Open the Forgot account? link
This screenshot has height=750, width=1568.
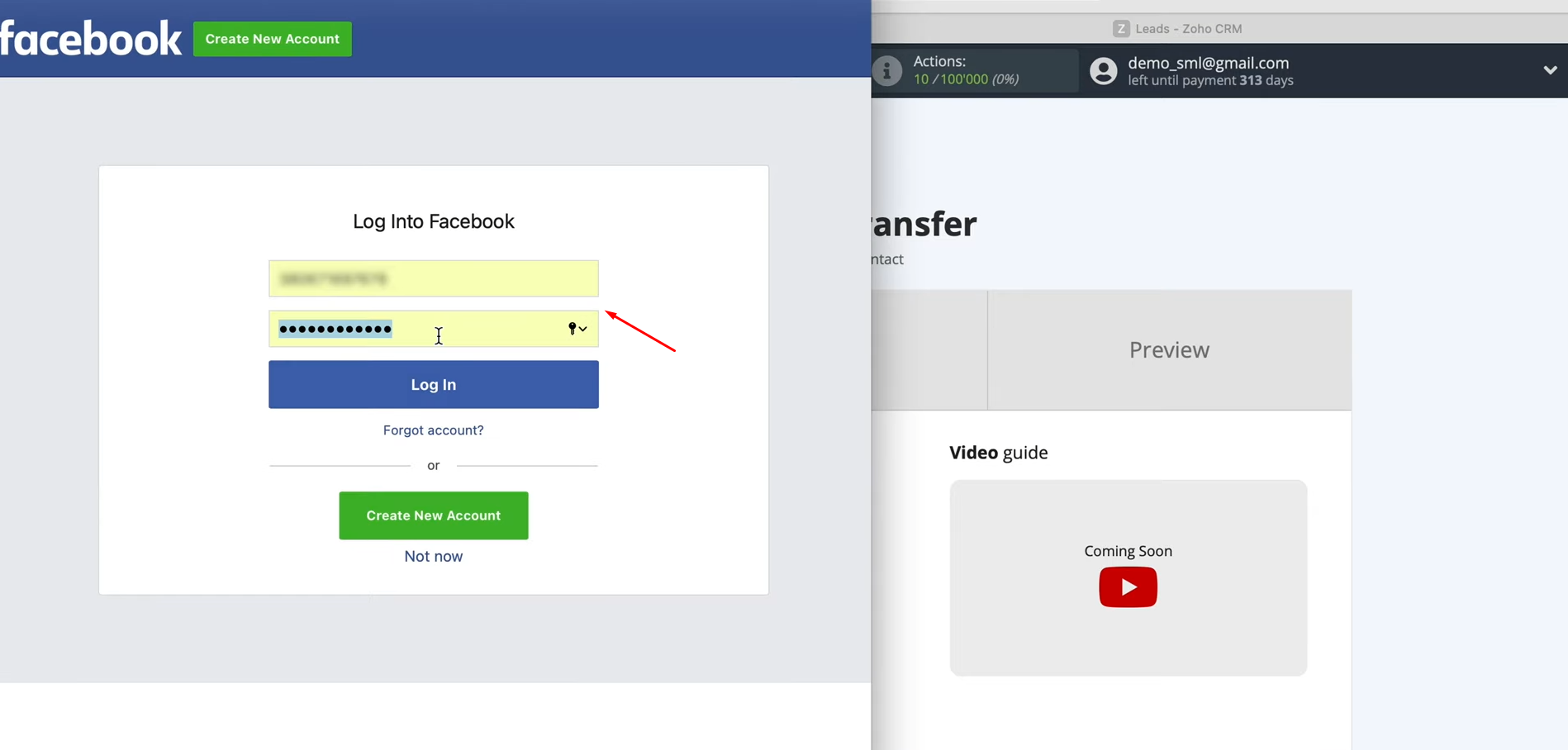click(433, 430)
